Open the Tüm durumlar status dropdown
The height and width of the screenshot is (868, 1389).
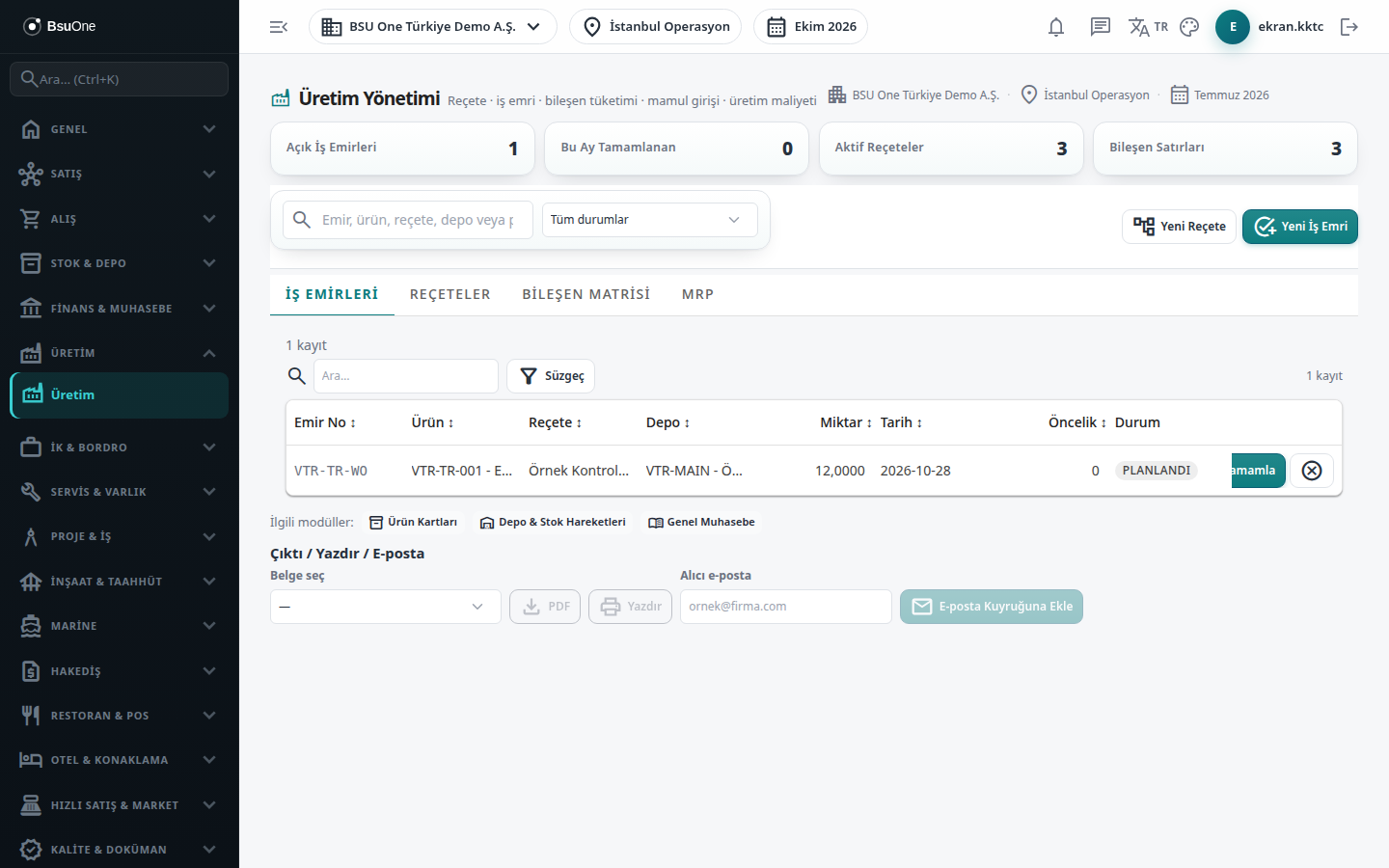[650, 220]
